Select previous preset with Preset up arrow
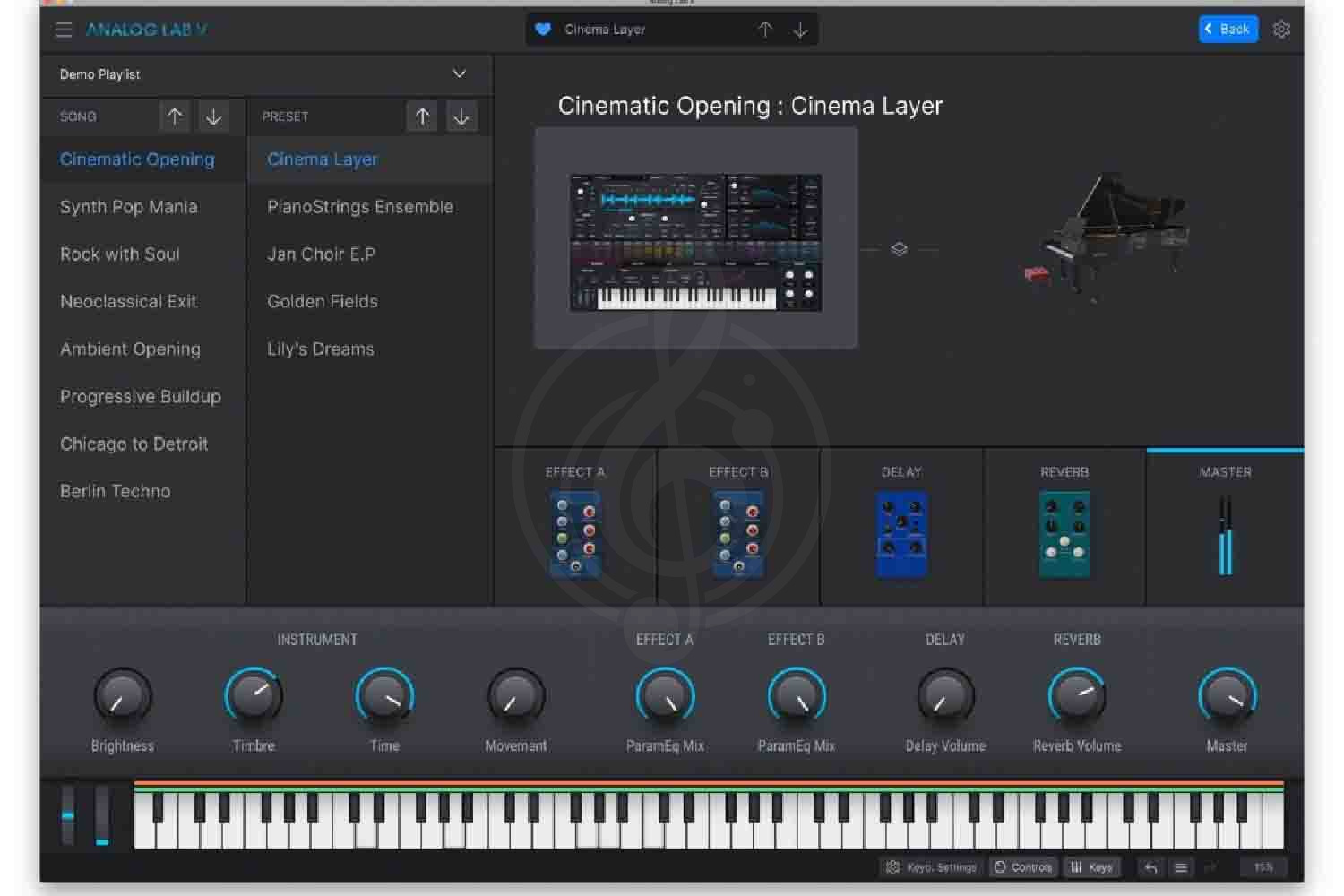The height and width of the screenshot is (896, 1344). [x=423, y=116]
